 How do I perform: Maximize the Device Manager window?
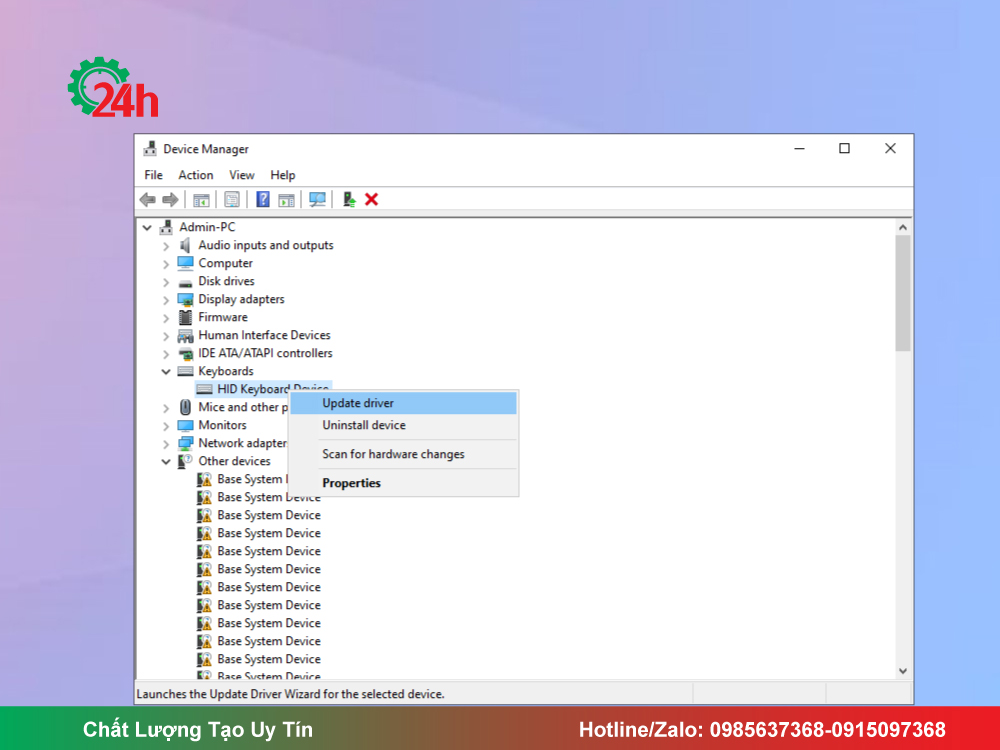(x=844, y=149)
